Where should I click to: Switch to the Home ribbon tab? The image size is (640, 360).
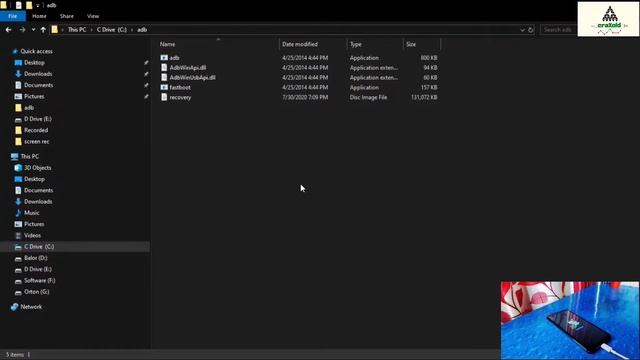pos(39,16)
